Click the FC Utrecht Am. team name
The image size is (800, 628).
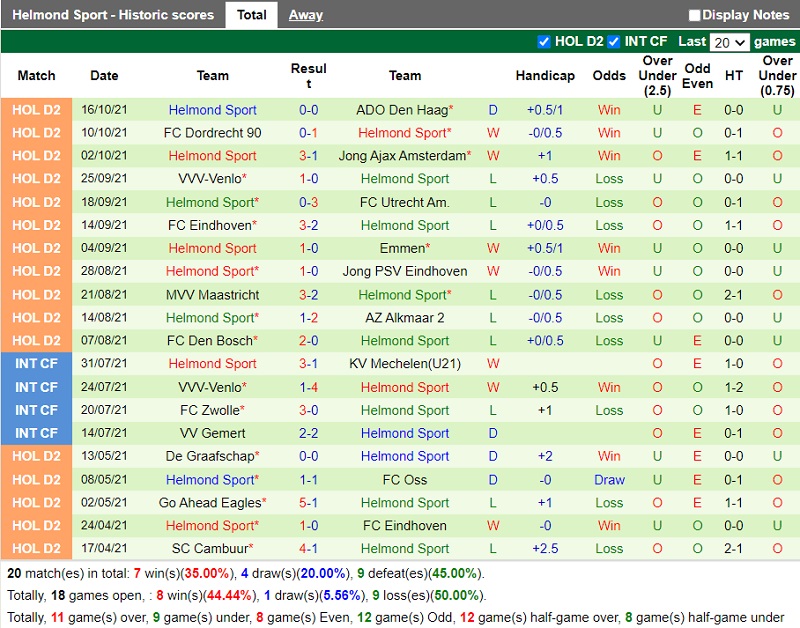[404, 202]
